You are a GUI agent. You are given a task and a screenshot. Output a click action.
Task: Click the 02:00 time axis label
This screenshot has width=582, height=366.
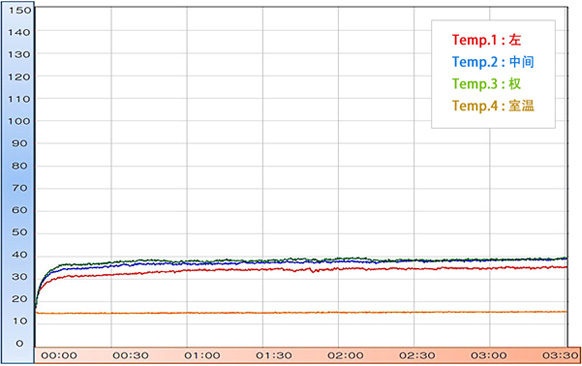(x=346, y=356)
